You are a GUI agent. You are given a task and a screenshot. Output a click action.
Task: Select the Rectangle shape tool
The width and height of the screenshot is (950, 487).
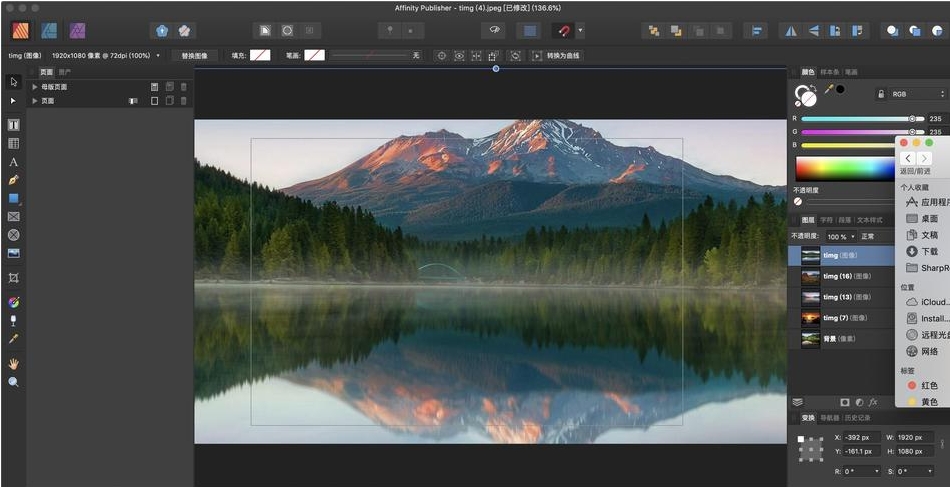13,198
